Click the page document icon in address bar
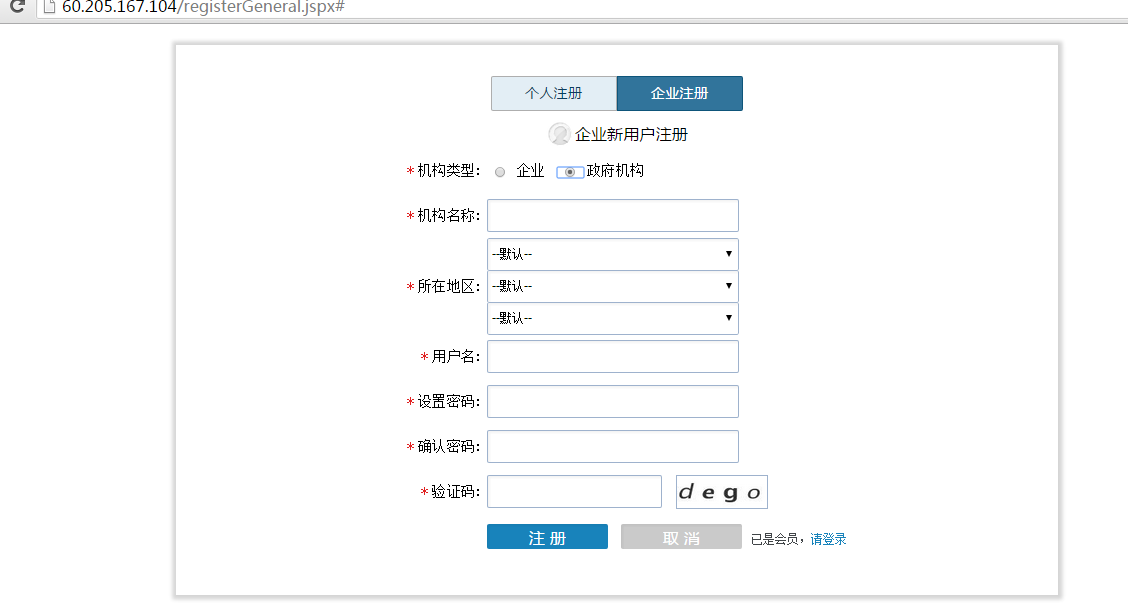Viewport: 1128px width, 610px height. coord(47,6)
